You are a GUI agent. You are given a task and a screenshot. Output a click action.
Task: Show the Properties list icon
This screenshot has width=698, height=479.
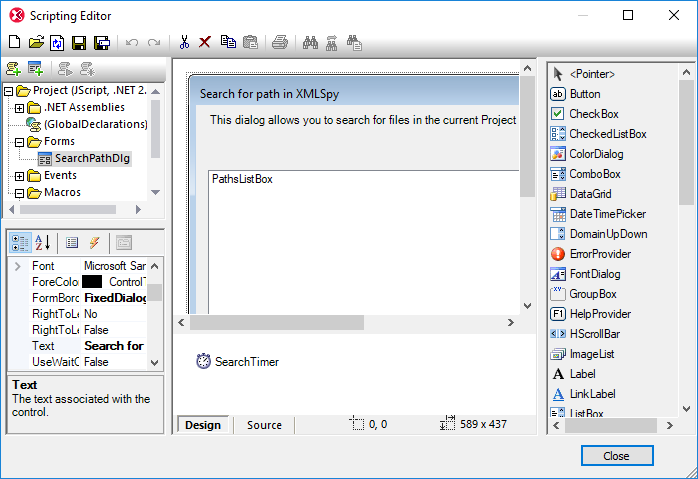point(72,243)
